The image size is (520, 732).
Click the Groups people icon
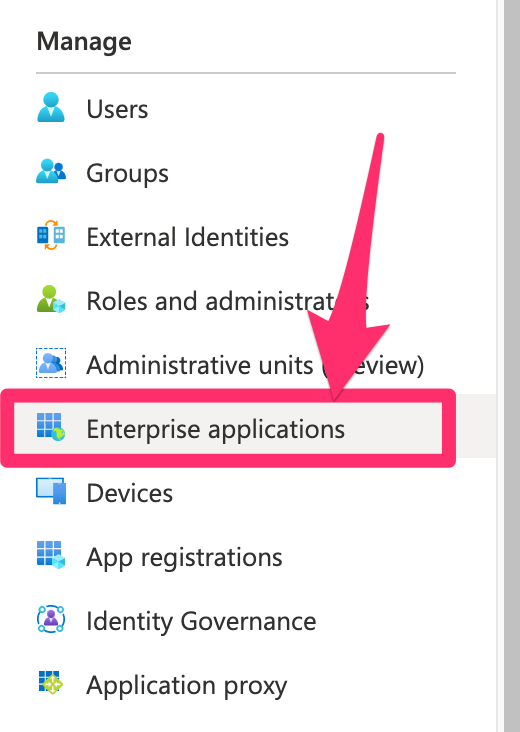coord(51,171)
